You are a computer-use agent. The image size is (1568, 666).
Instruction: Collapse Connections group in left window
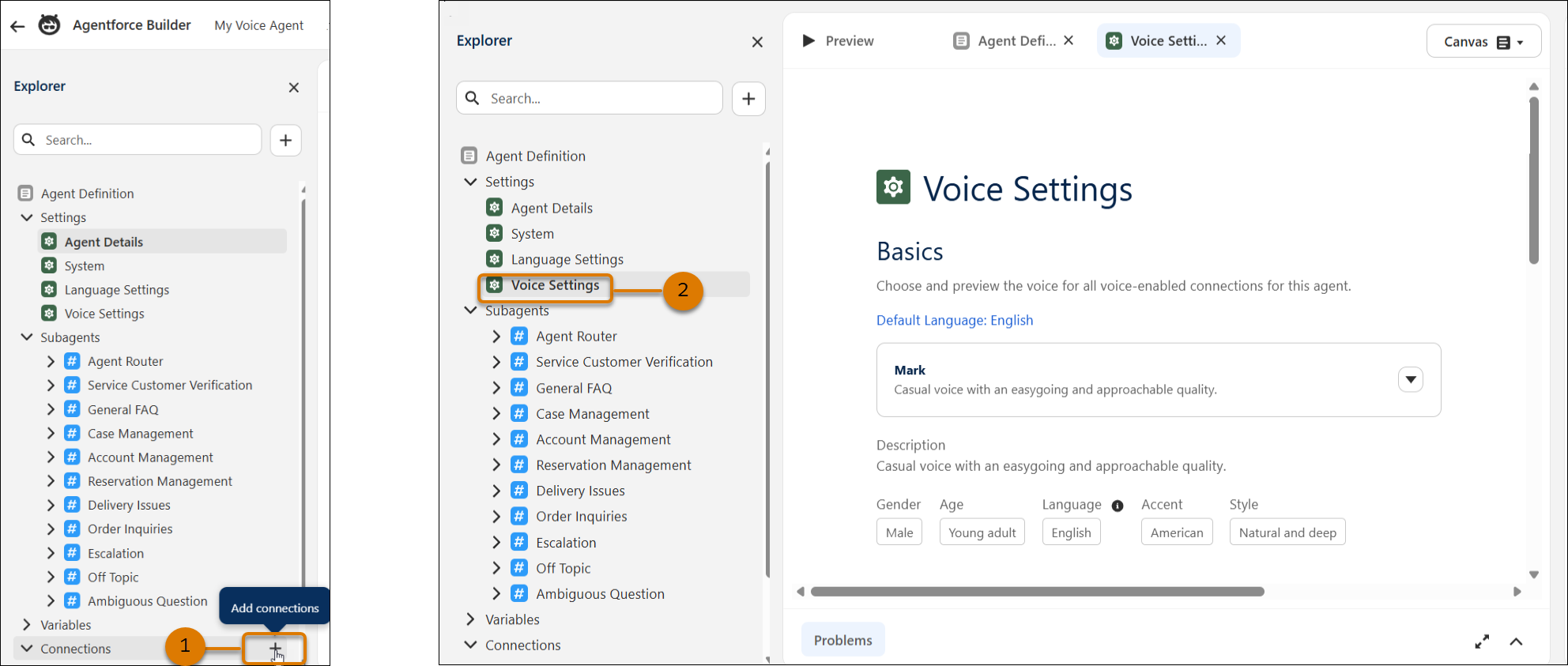coord(27,649)
